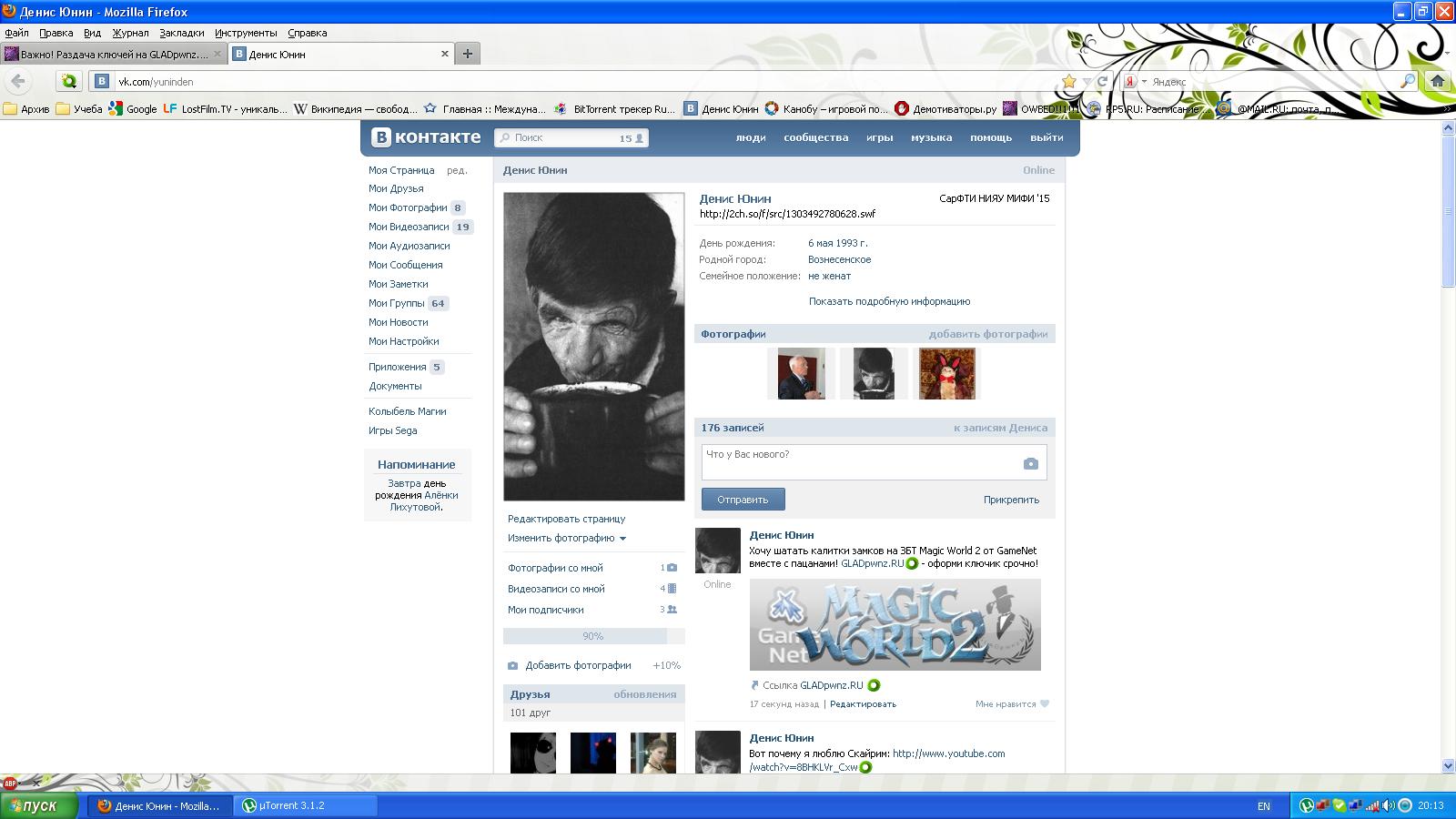Viewport: 1456px width, 819px height.
Task: Open the Правка menu
Action: [56, 33]
